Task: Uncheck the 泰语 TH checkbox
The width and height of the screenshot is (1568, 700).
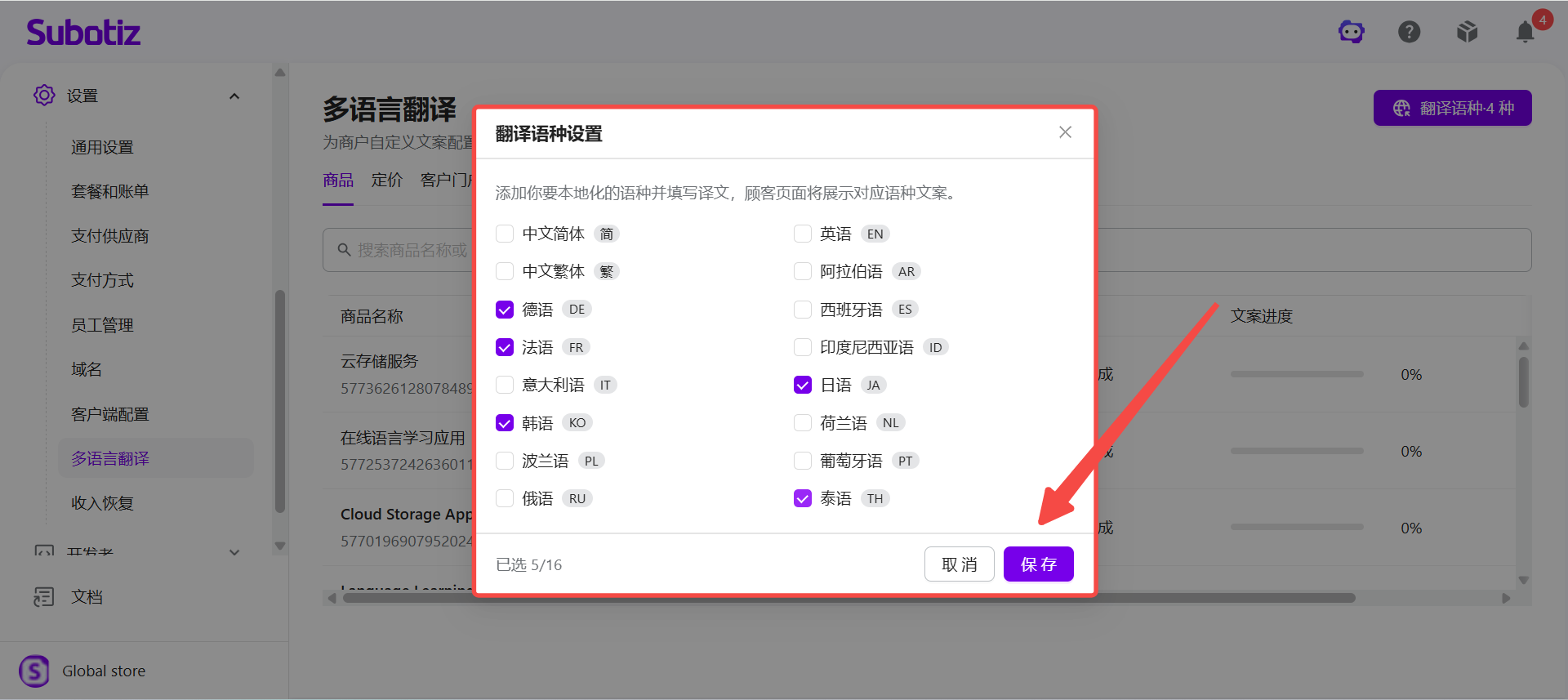Action: pos(803,498)
